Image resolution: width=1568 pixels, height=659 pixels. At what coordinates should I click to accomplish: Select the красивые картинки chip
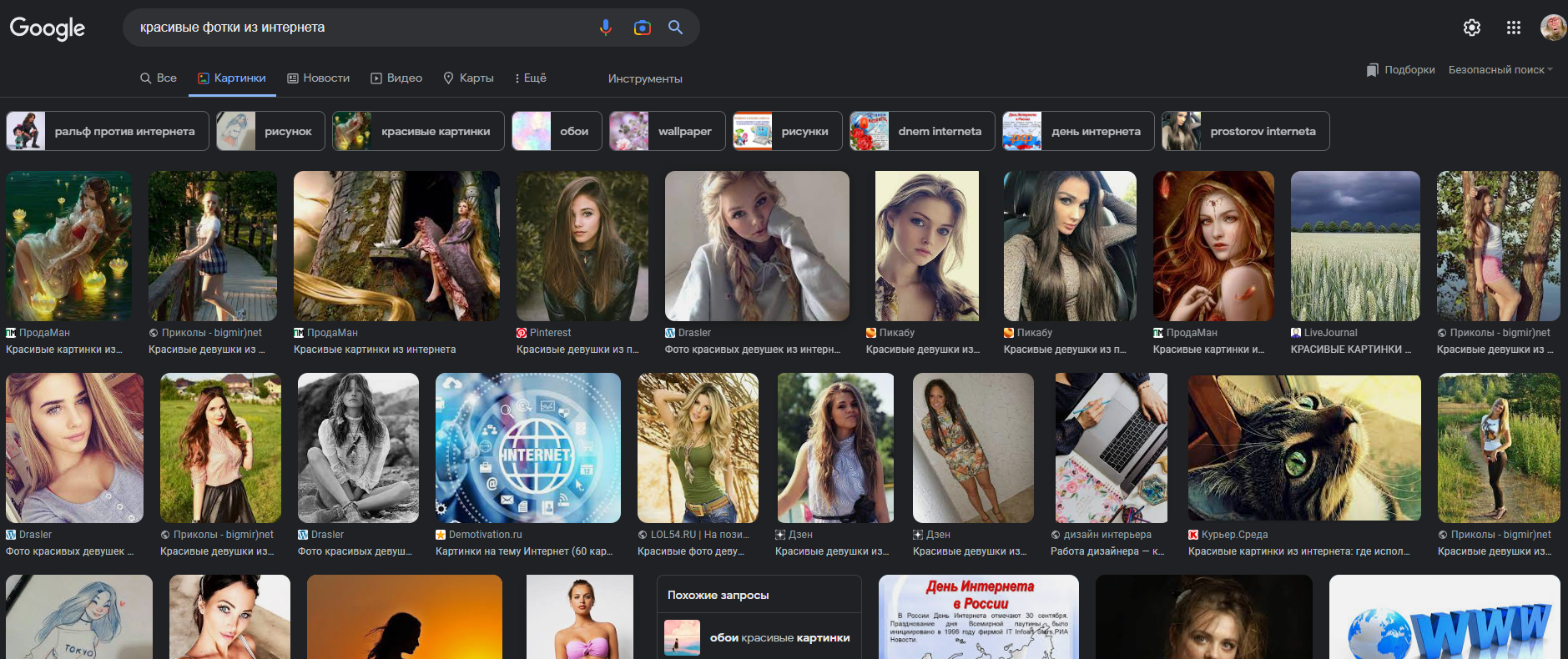418,131
